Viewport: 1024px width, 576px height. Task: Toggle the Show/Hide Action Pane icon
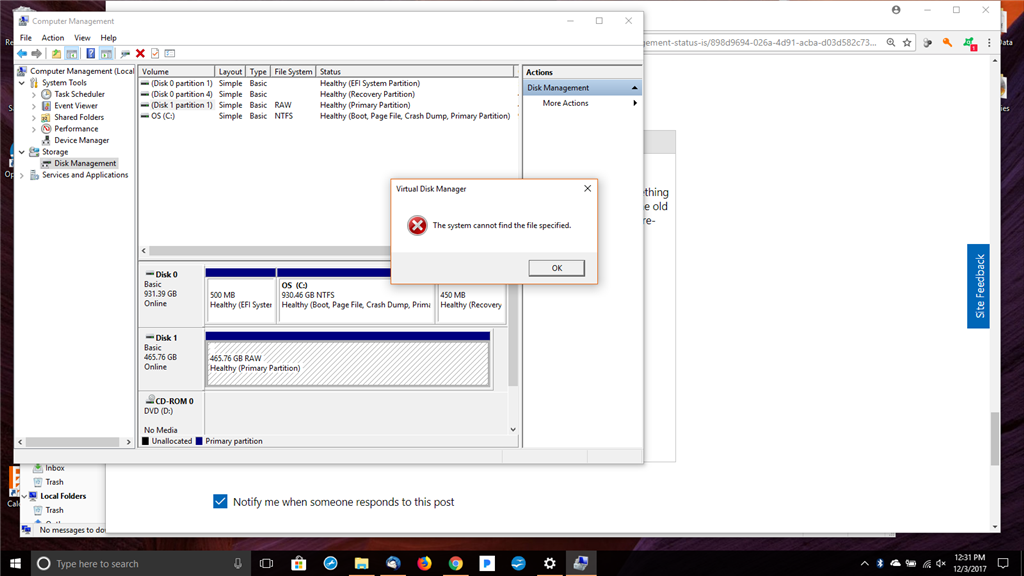[105, 52]
